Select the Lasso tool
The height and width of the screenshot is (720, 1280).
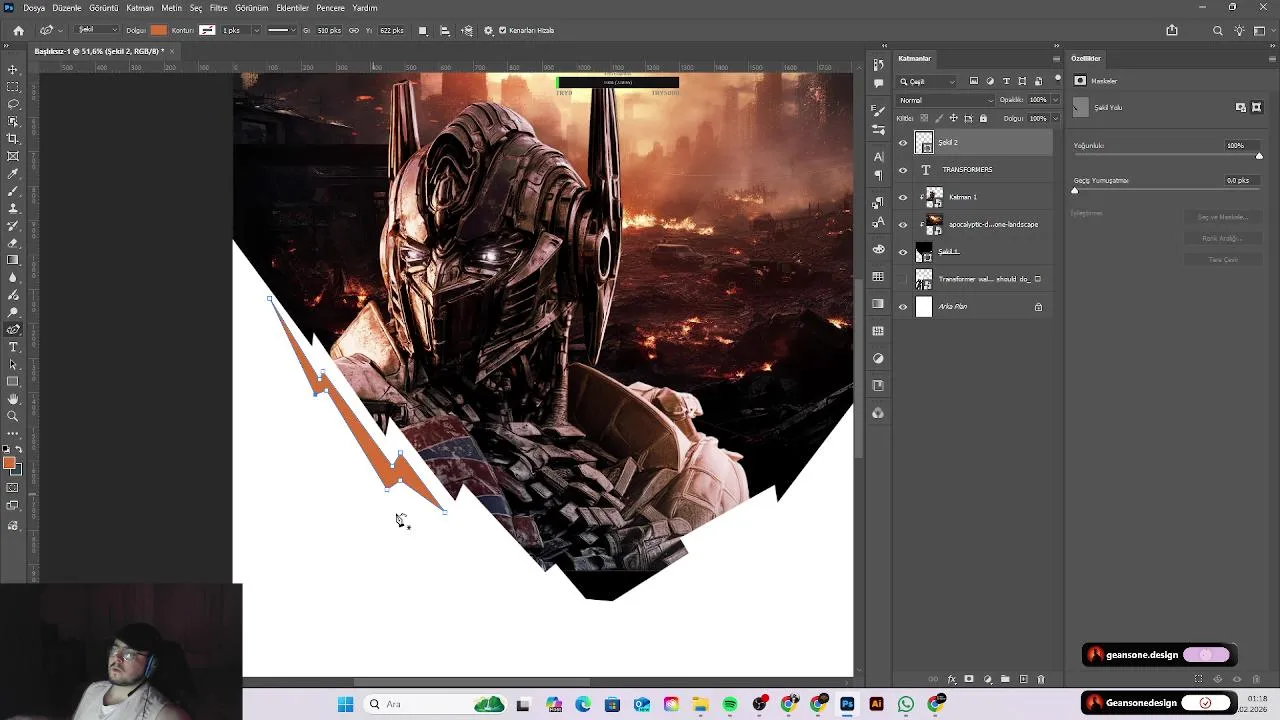[13, 104]
